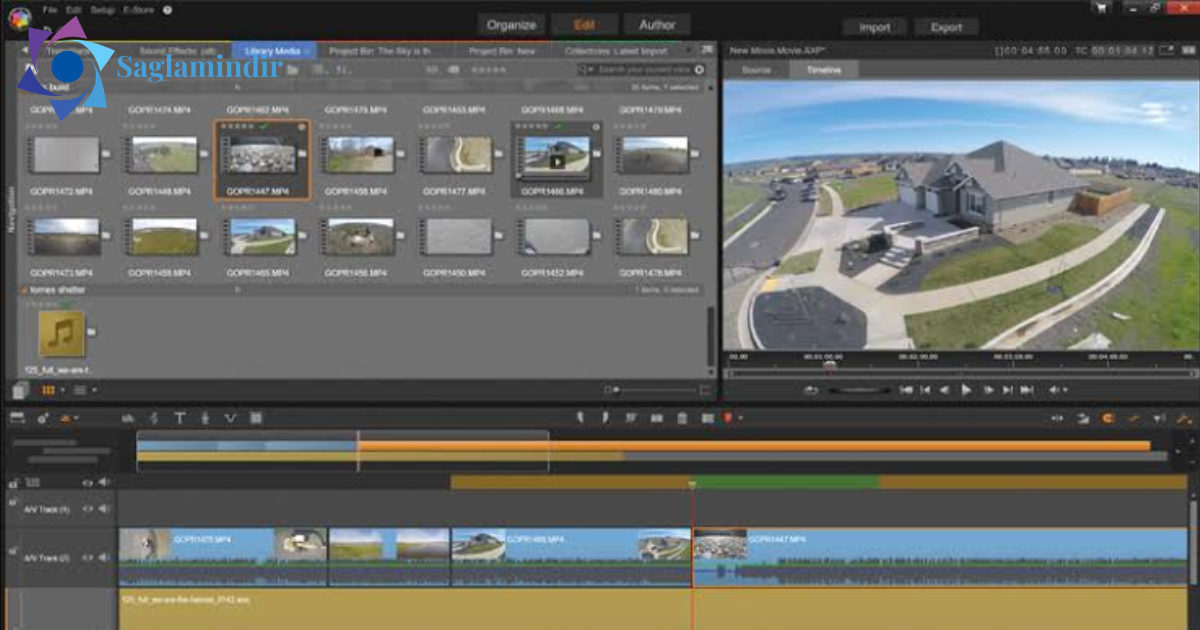Click the preview shuttle speed slider
Viewport: 1200px width, 630px height.
pos(860,390)
